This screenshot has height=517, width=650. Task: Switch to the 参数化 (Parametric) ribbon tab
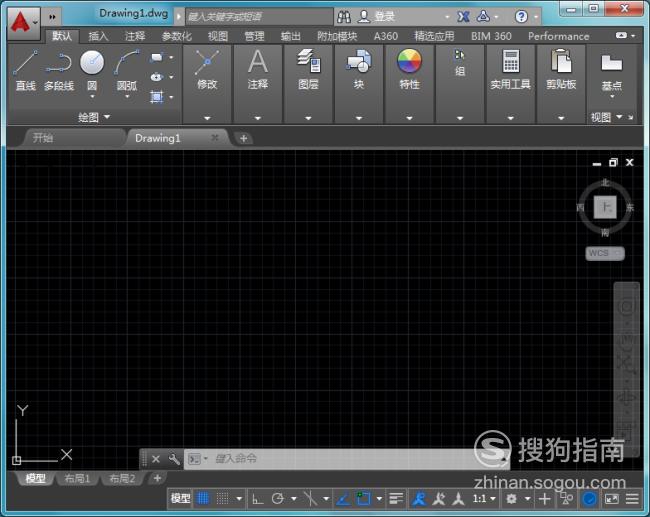(177, 36)
